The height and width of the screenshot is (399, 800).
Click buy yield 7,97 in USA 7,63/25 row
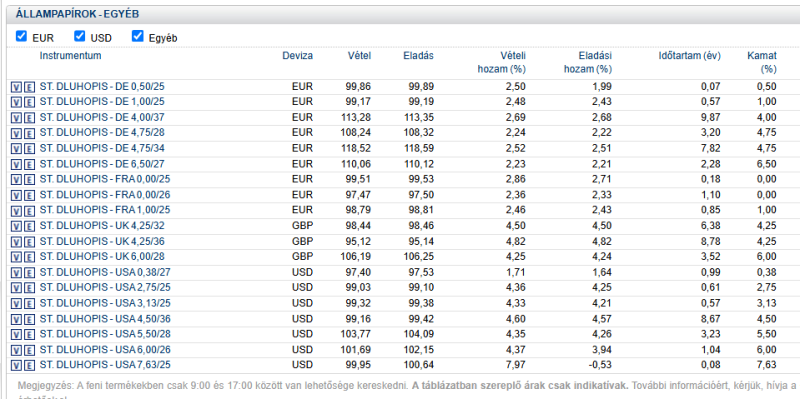(x=515, y=365)
